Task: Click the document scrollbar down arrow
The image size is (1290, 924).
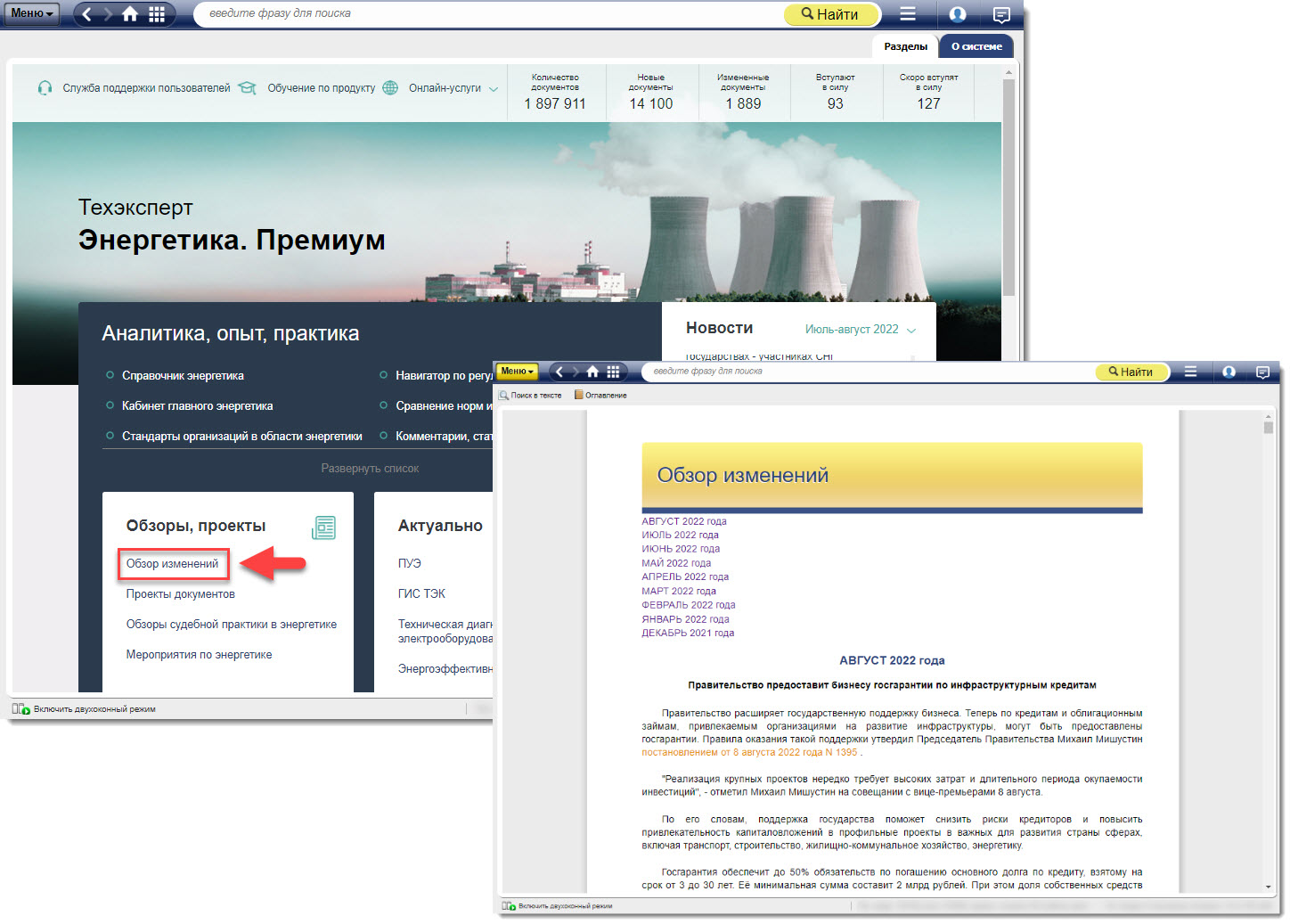Action: (x=1269, y=887)
